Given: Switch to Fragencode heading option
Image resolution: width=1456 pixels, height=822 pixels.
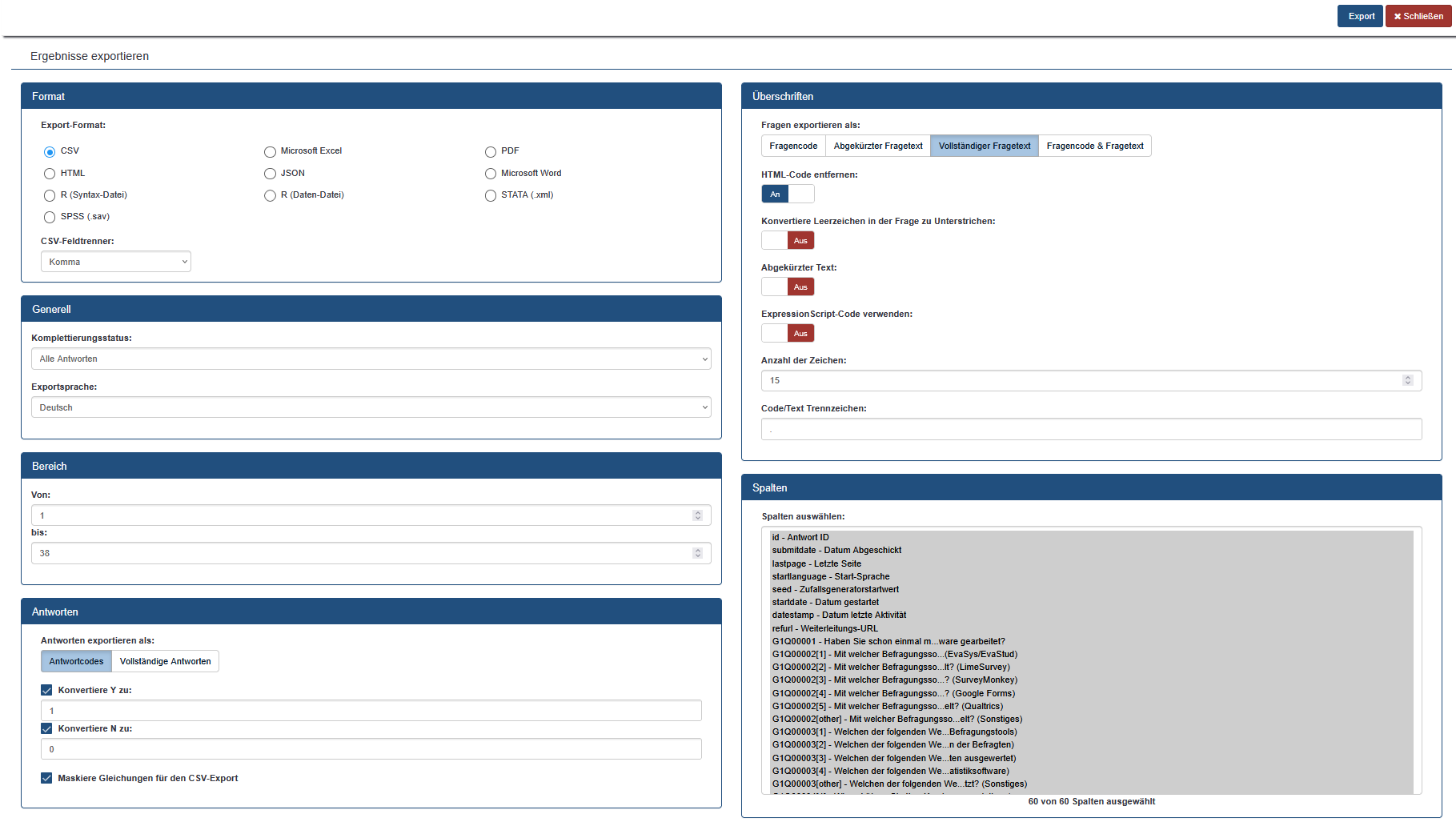Looking at the screenshot, I should tap(792, 146).
